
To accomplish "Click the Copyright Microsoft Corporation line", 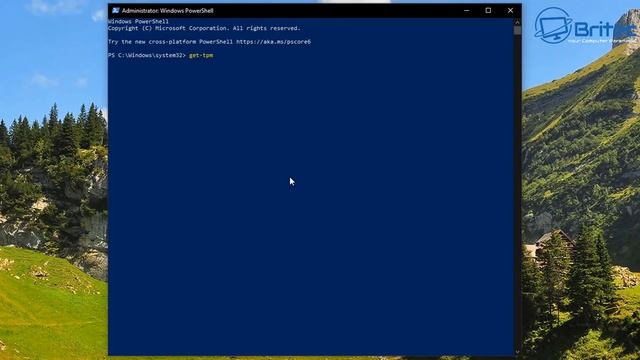I will pos(204,28).
